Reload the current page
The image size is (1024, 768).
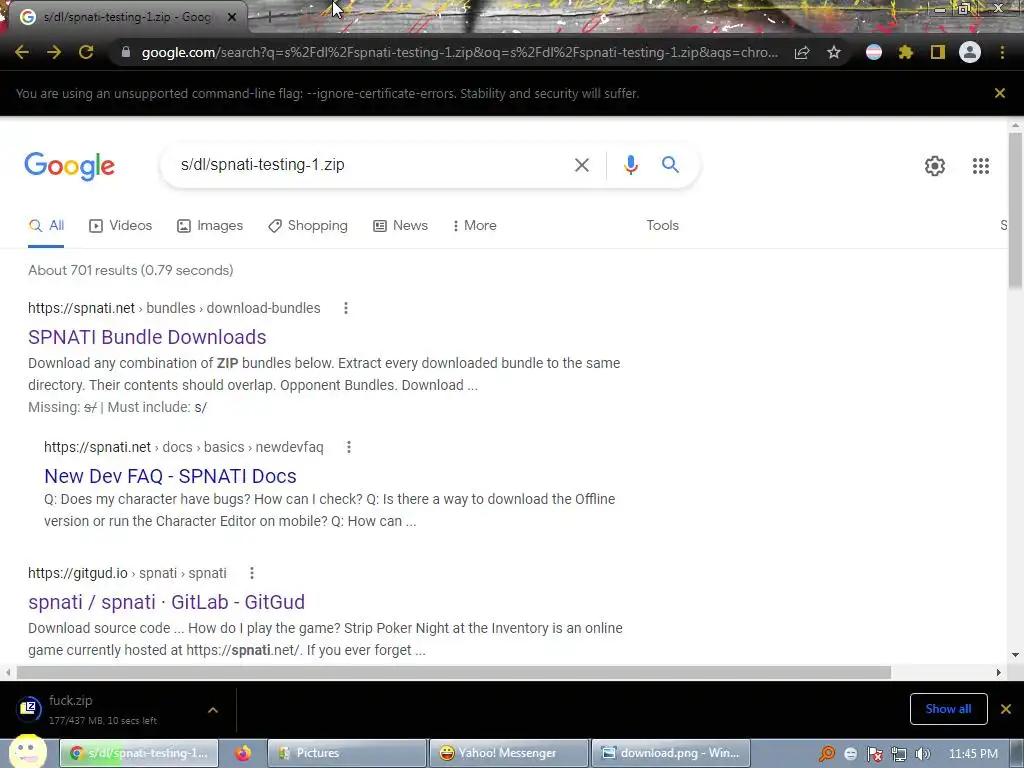tap(86, 52)
